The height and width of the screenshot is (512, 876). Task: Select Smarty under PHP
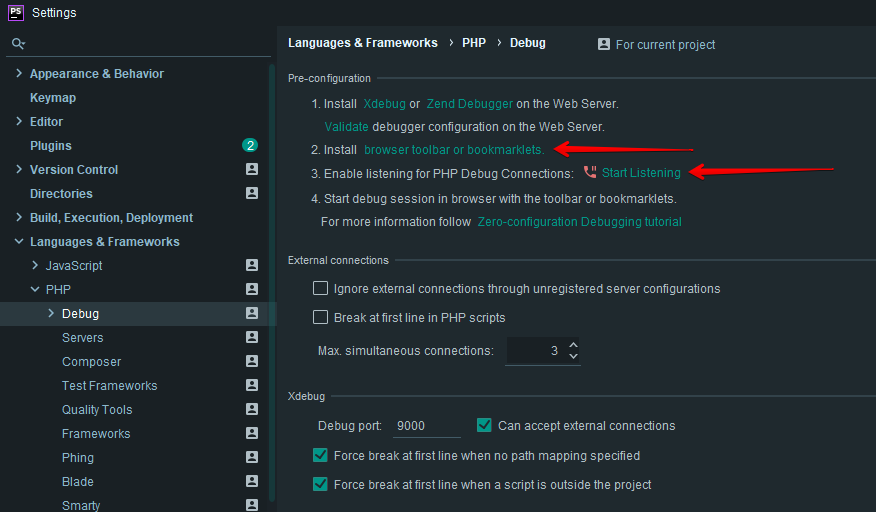click(x=81, y=505)
